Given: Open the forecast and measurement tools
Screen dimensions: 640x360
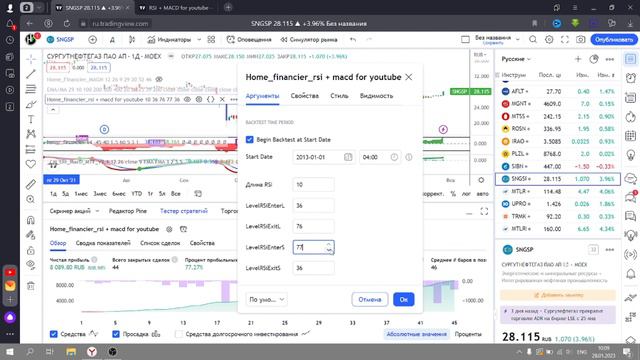Looking at the screenshot, I should [x=31, y=149].
